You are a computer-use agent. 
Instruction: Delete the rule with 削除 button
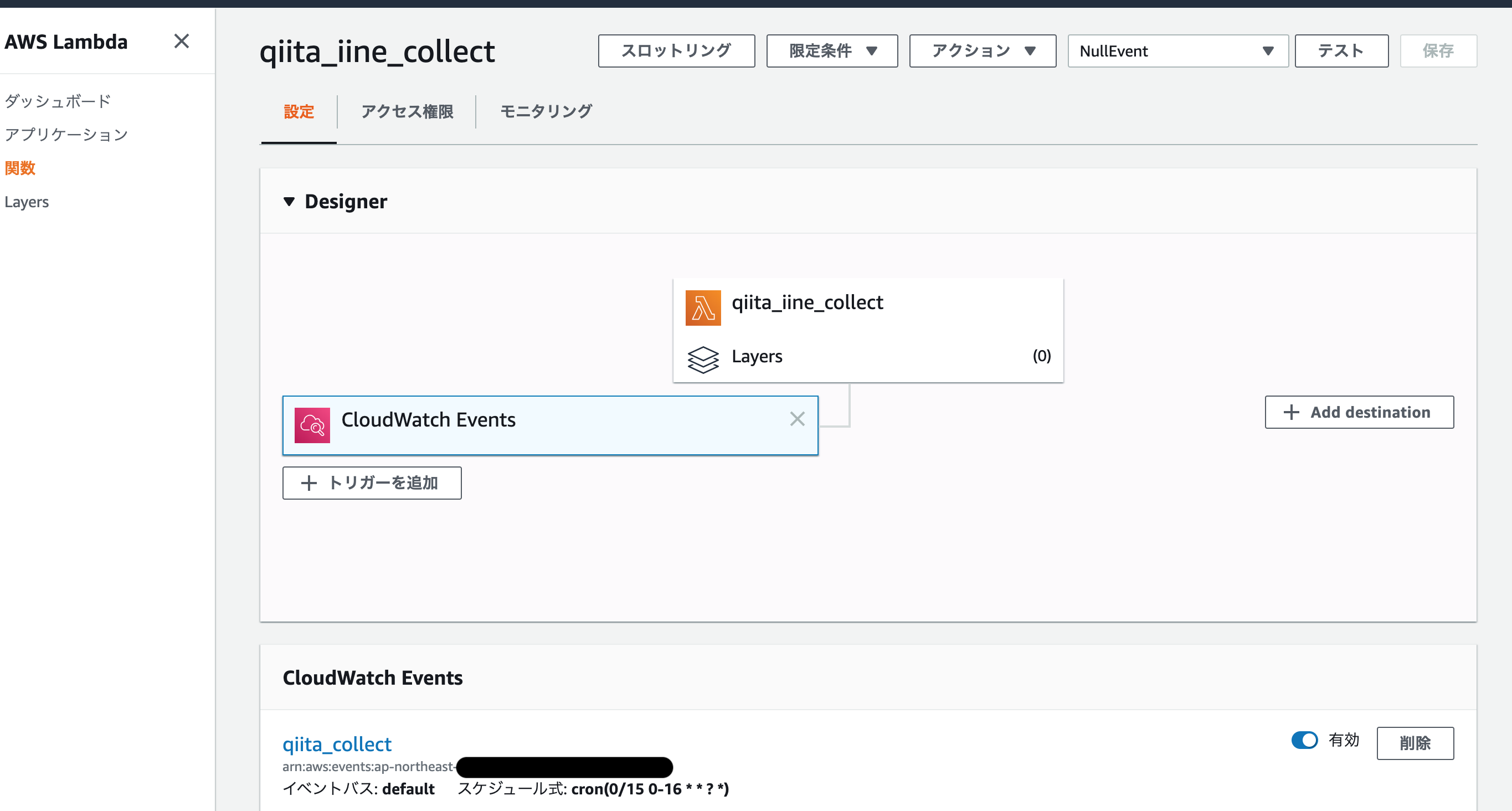(x=1415, y=743)
